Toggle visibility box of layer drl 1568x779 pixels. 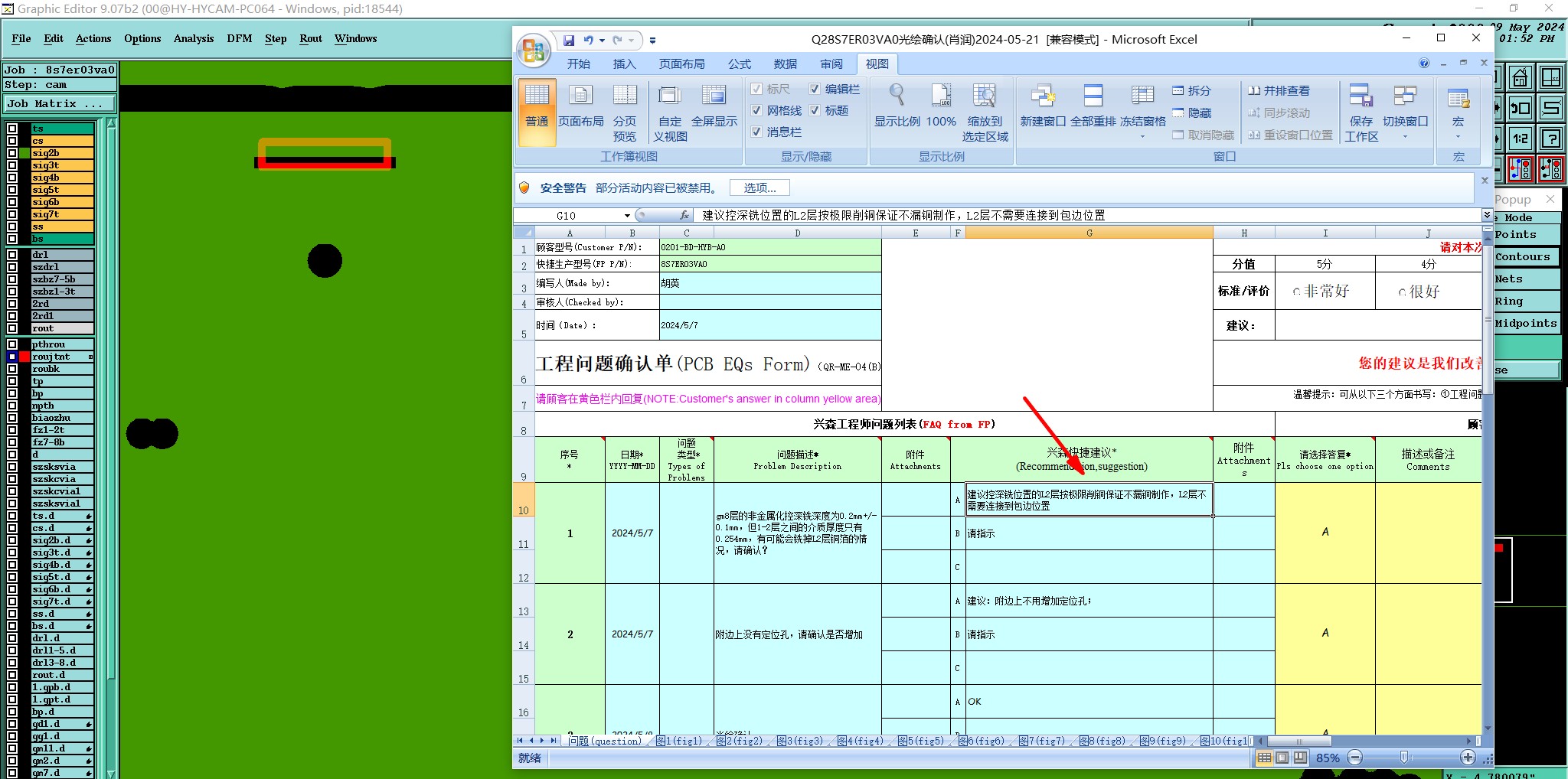12,255
